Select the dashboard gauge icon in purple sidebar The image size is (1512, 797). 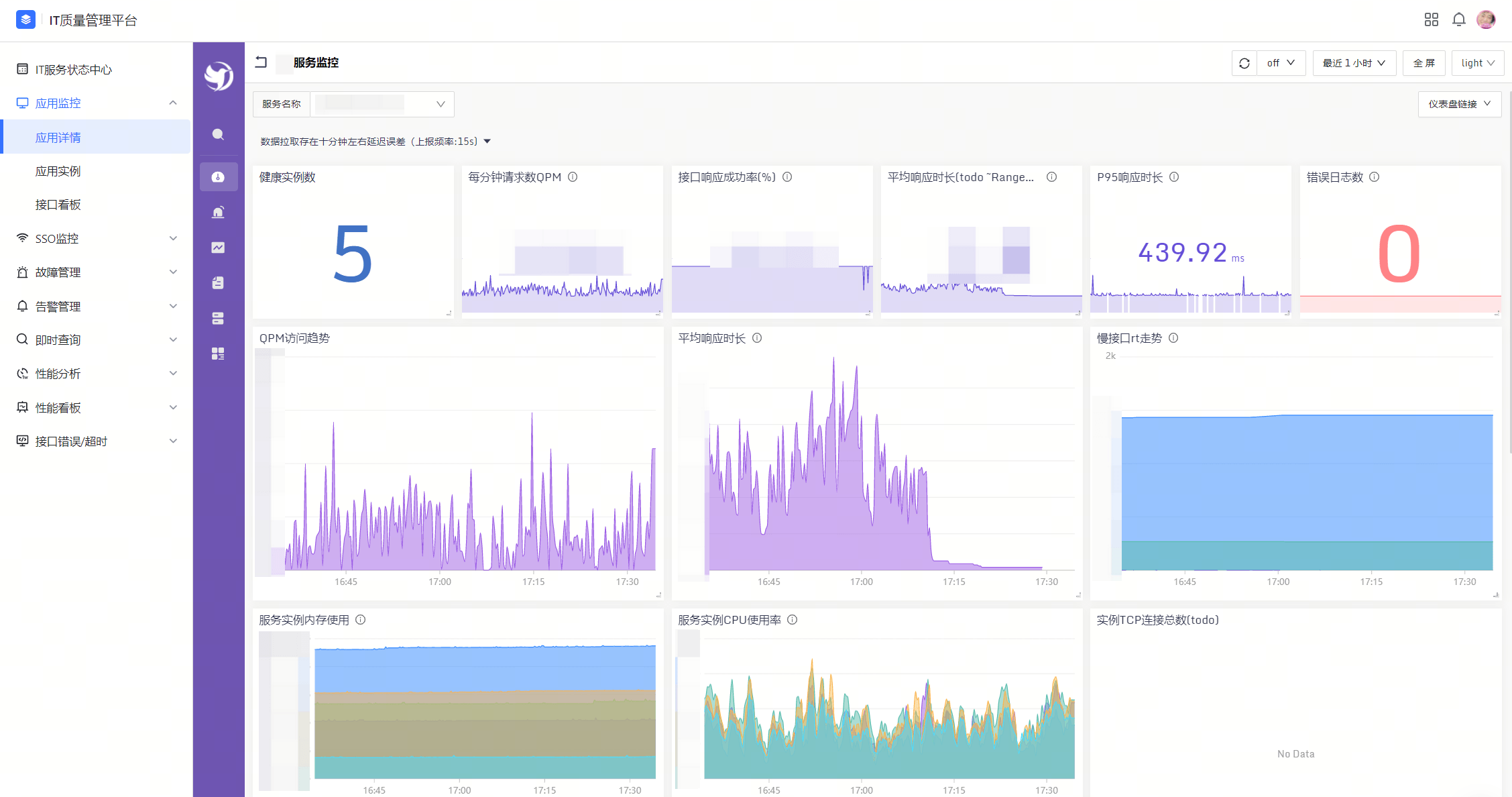click(x=218, y=177)
